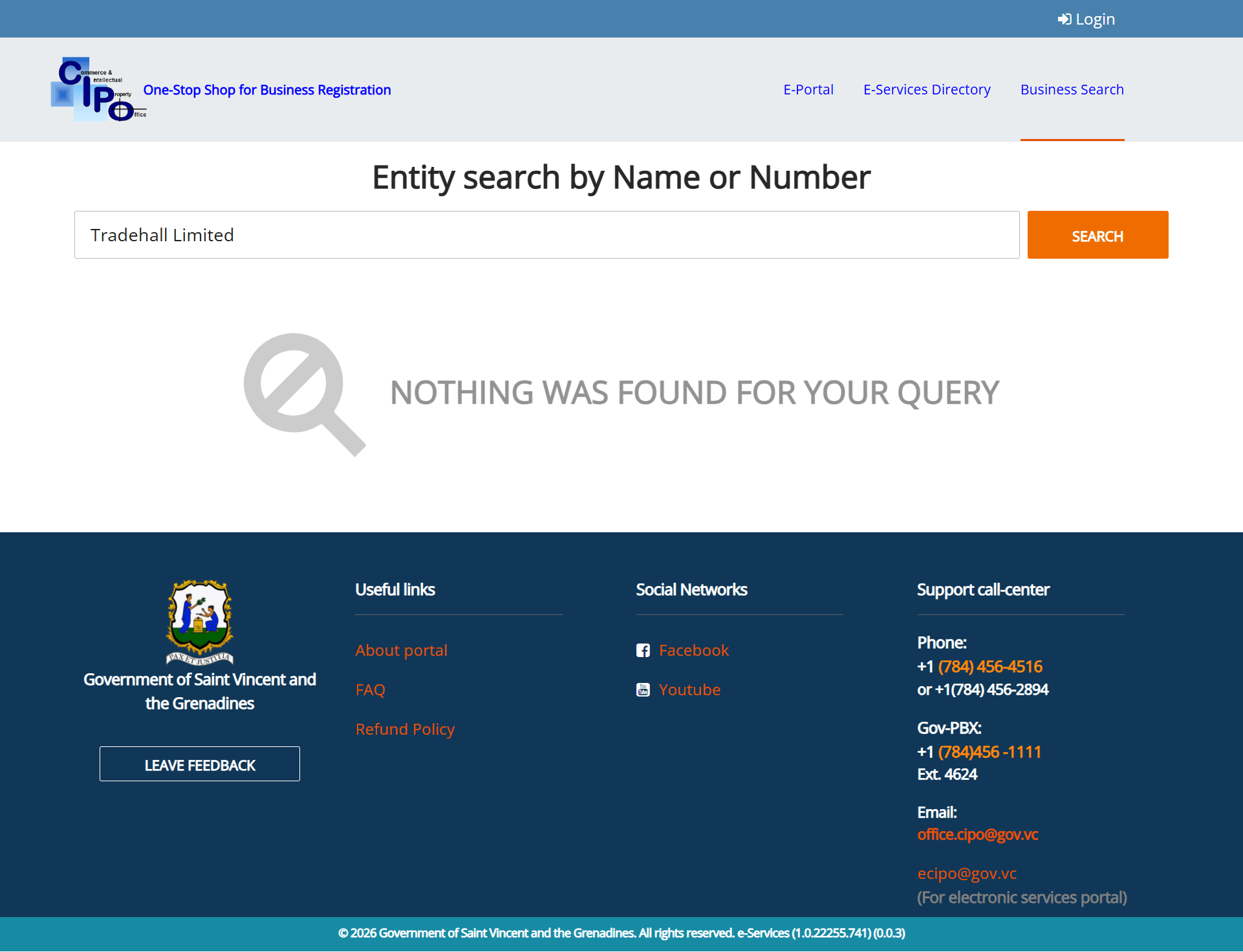Open the E-Portal menu item
The height and width of the screenshot is (952, 1243).
pyautogui.click(x=808, y=89)
